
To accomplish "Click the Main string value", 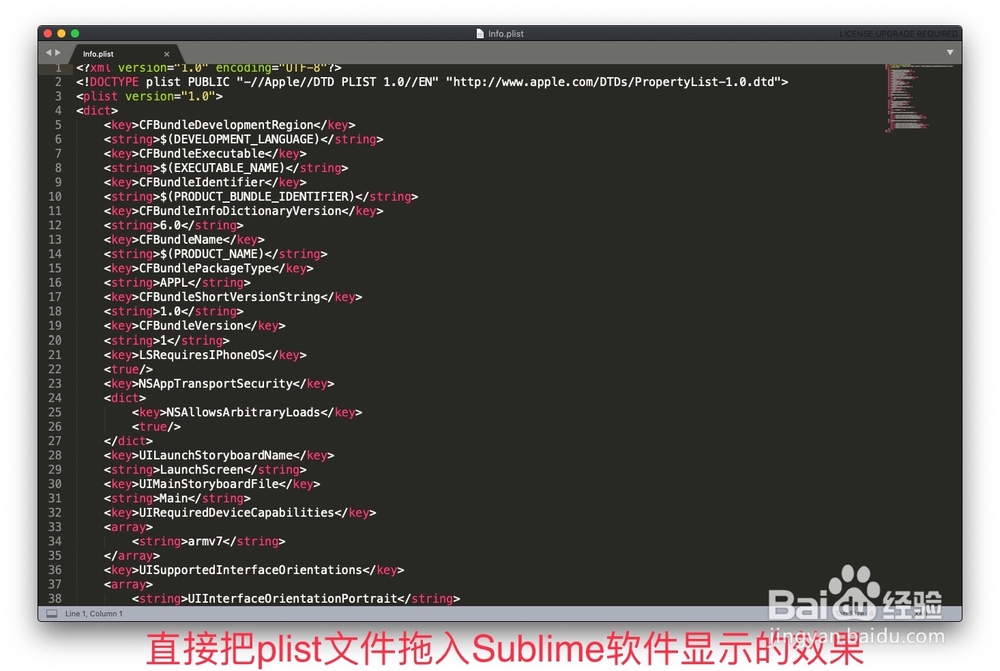I will tap(174, 498).
